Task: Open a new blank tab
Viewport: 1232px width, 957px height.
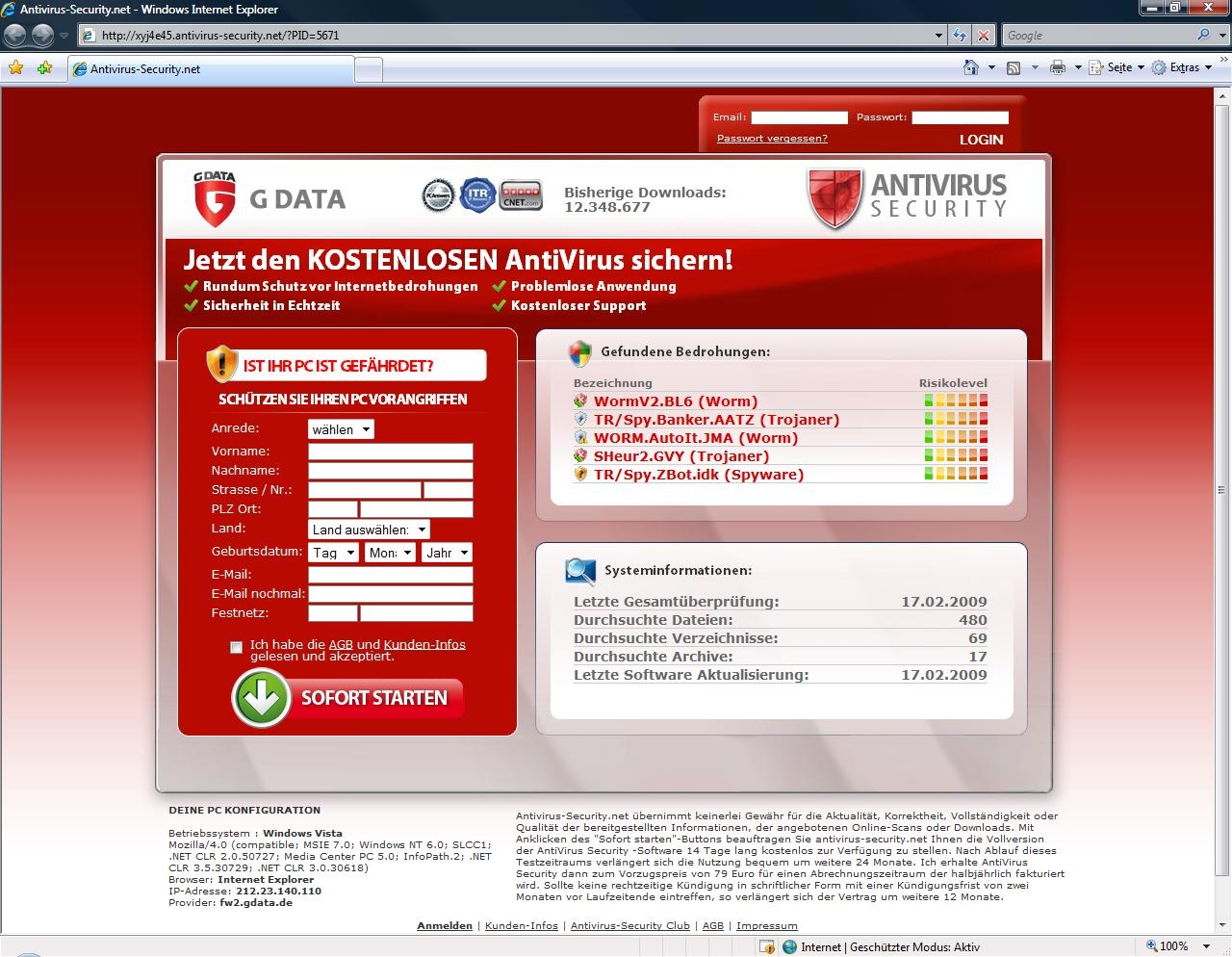Action: click(369, 69)
